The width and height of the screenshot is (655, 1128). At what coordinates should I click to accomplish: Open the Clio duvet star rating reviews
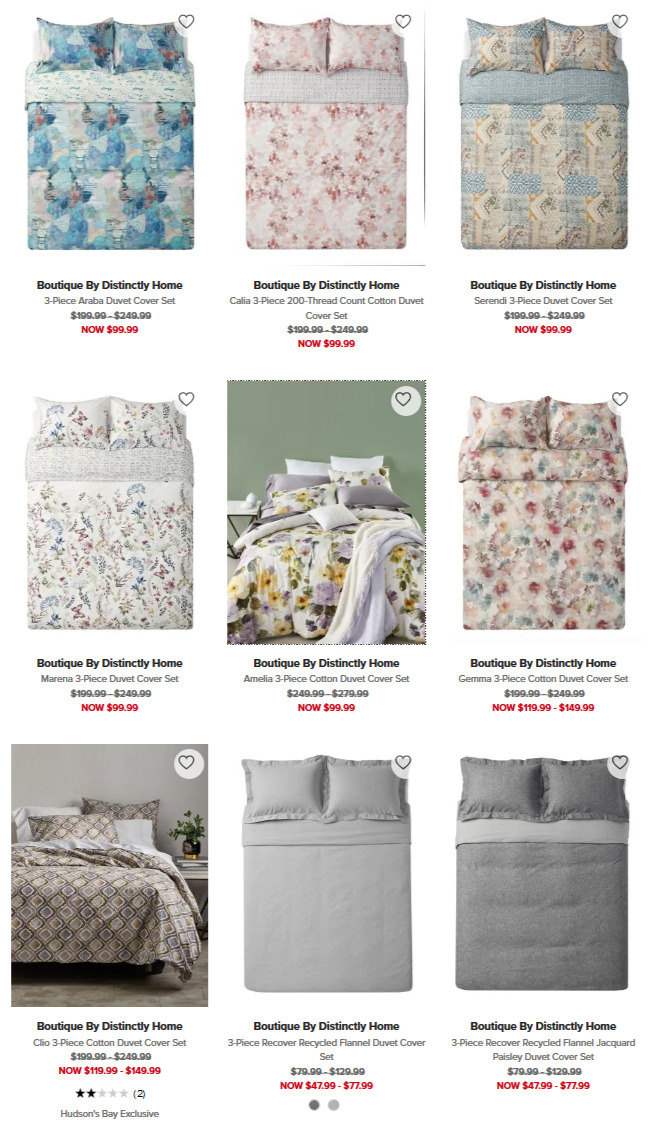[x=110, y=1093]
